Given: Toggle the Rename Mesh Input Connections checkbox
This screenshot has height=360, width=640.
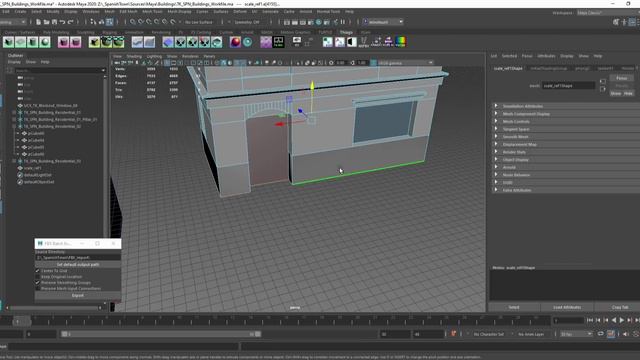Looking at the screenshot, I should [x=38, y=289].
